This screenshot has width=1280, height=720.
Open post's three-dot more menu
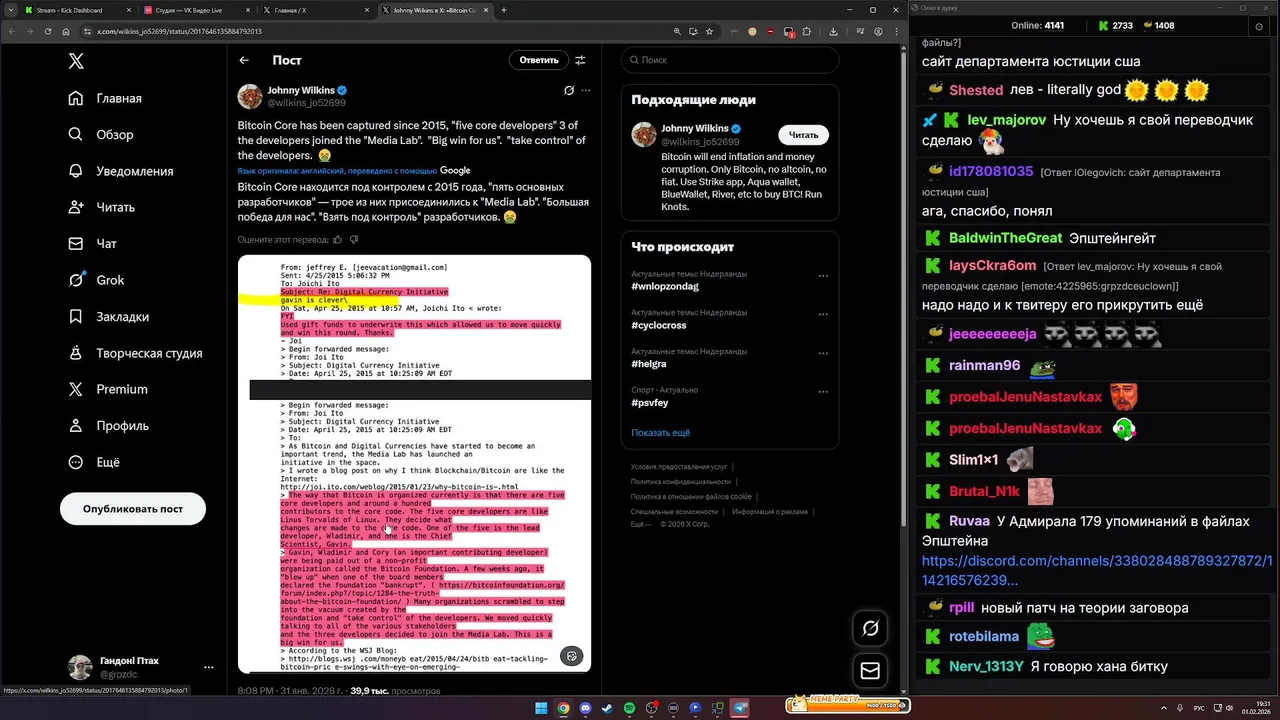click(x=586, y=90)
